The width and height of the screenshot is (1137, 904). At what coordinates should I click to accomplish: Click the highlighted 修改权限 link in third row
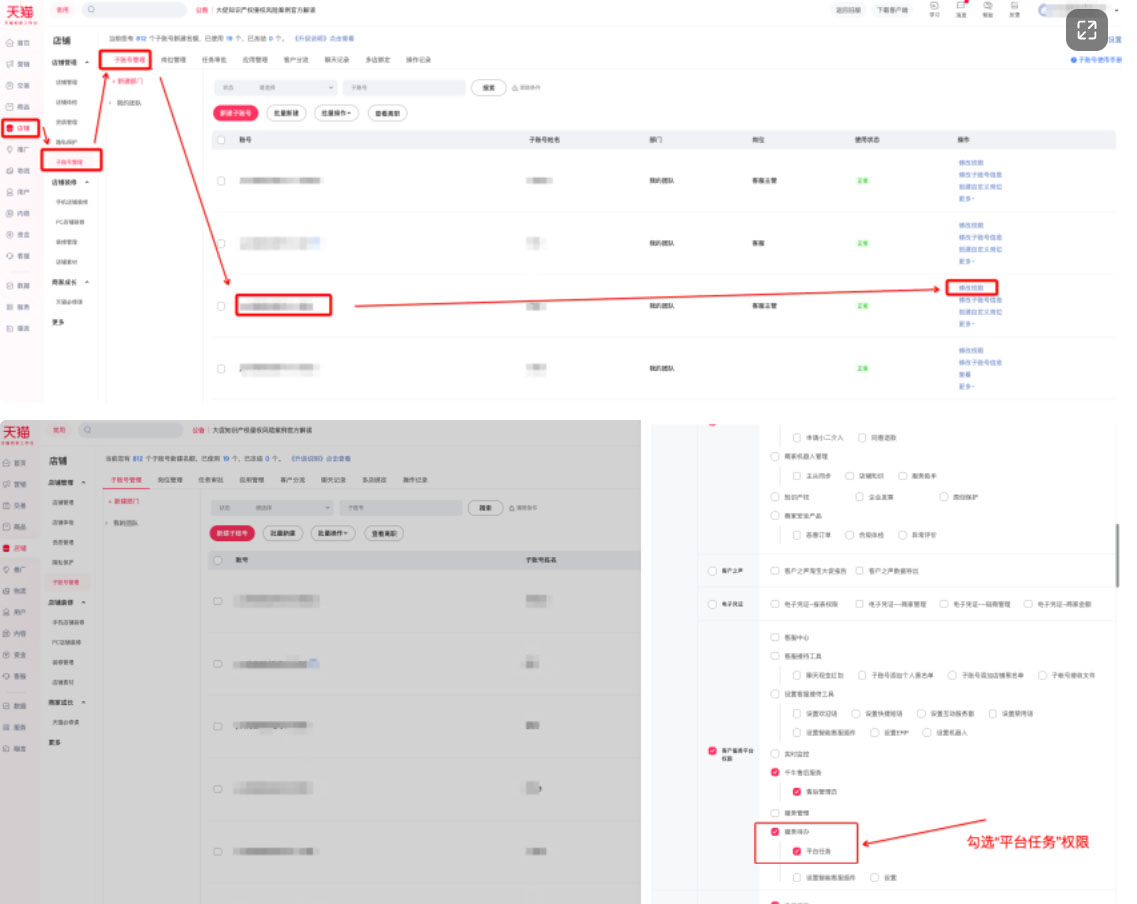pos(970,288)
